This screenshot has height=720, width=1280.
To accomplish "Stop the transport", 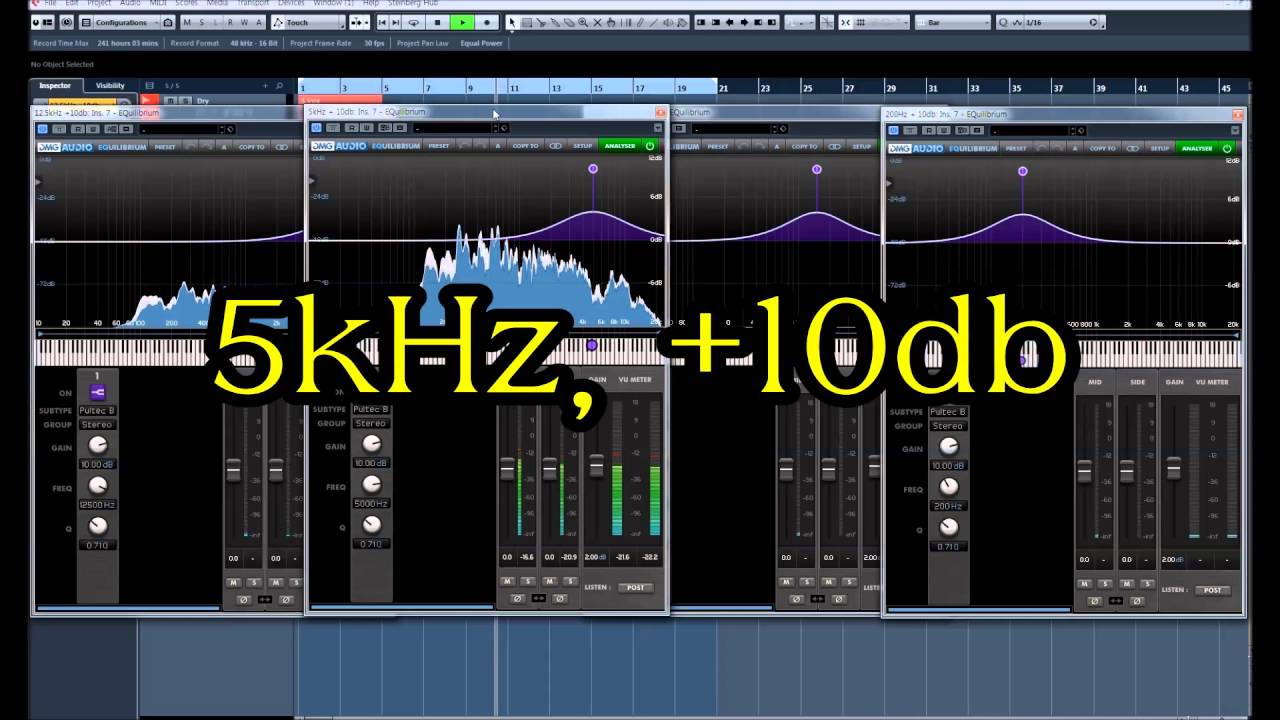I will click(437, 22).
